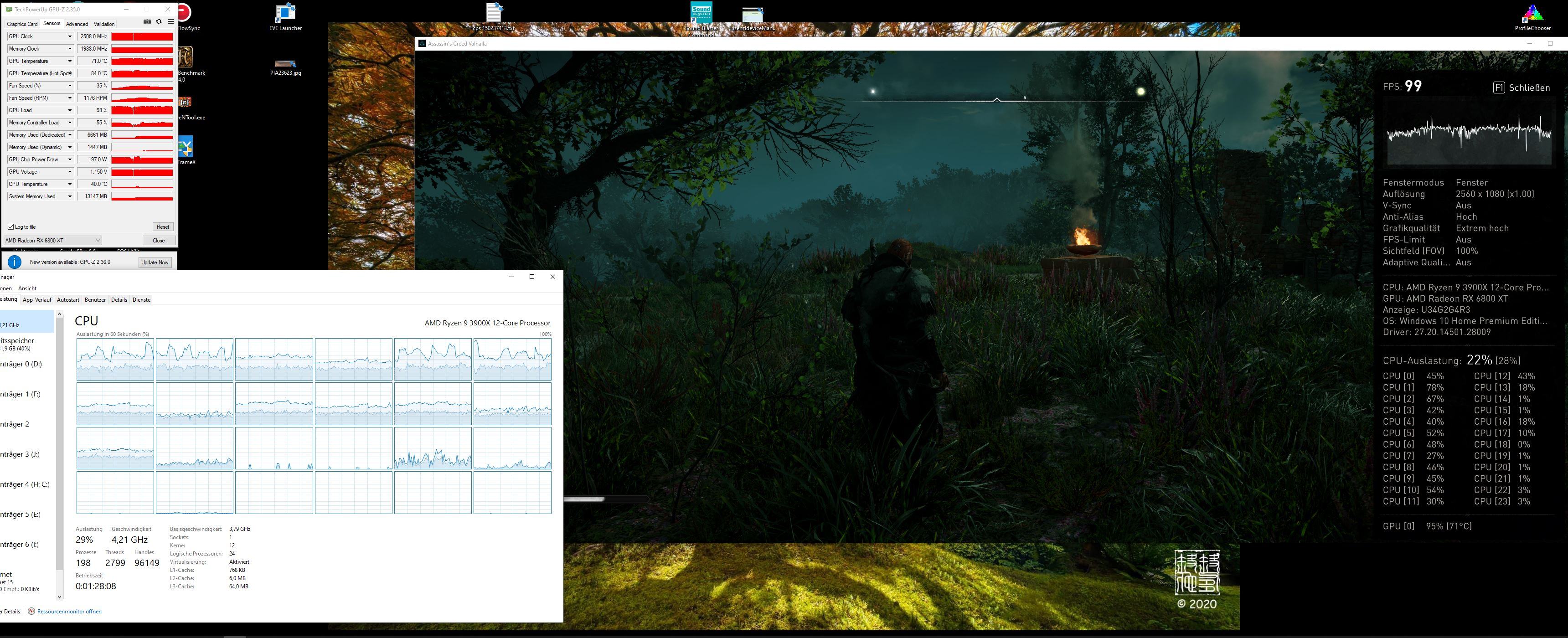Click the GPU-Z title bar app icon

9,9
